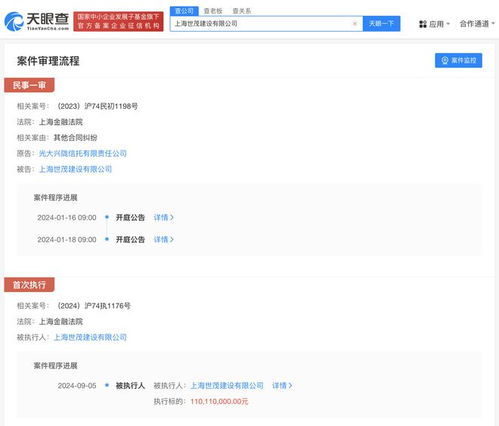Click the 应用 grid icon
This screenshot has height=426, width=499.
click(423, 24)
